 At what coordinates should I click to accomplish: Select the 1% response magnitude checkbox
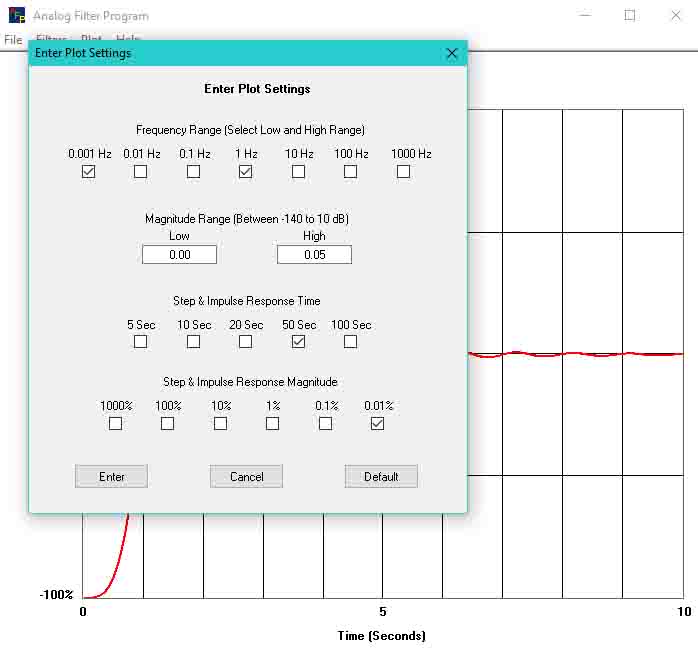coord(272,423)
